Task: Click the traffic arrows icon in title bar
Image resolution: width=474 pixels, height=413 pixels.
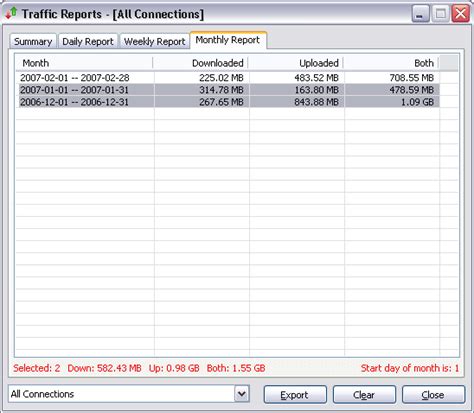Action: pyautogui.click(x=11, y=13)
